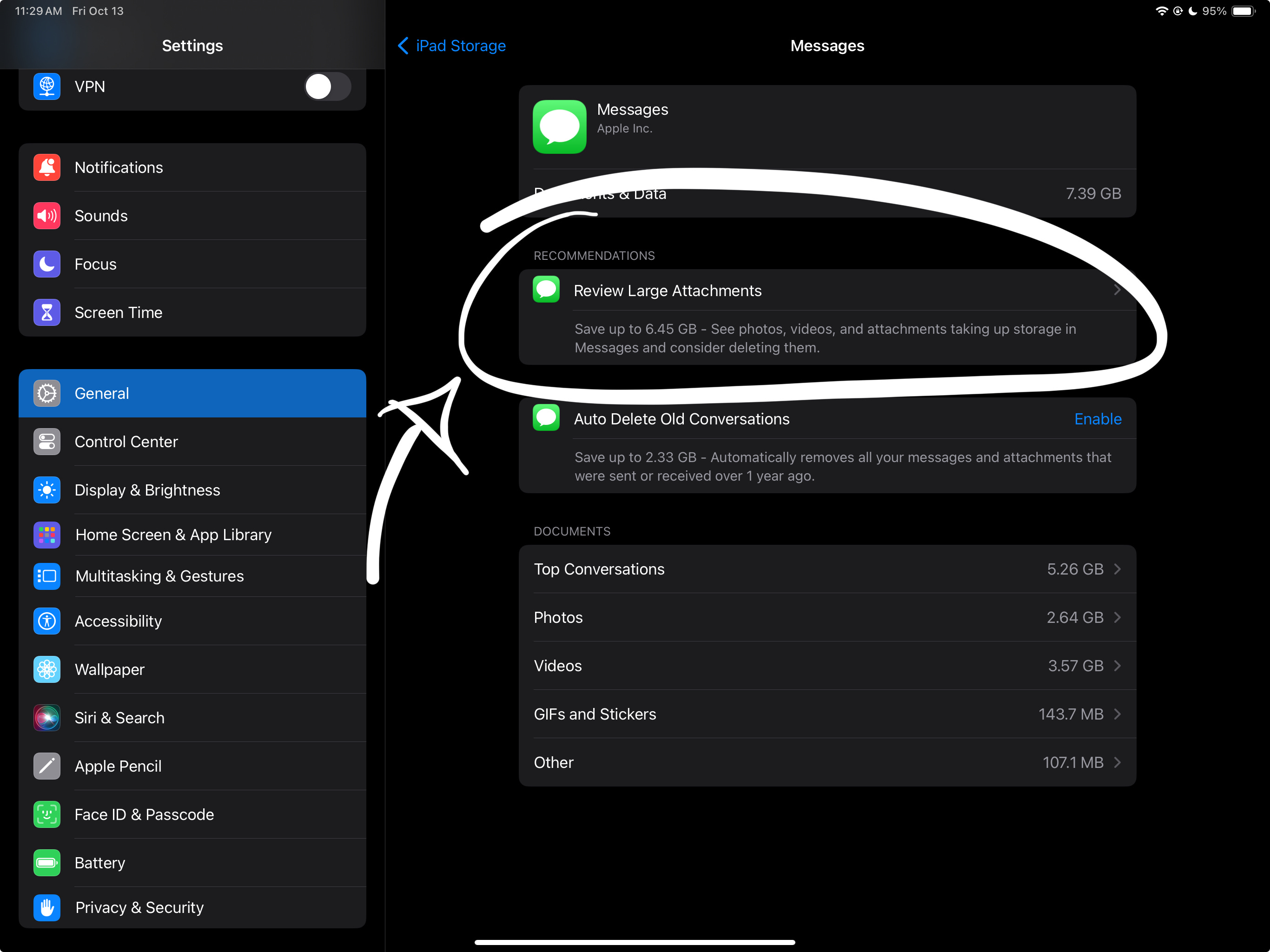Expand Other row chevron
Image resolution: width=1270 pixels, height=952 pixels.
[x=1117, y=762]
